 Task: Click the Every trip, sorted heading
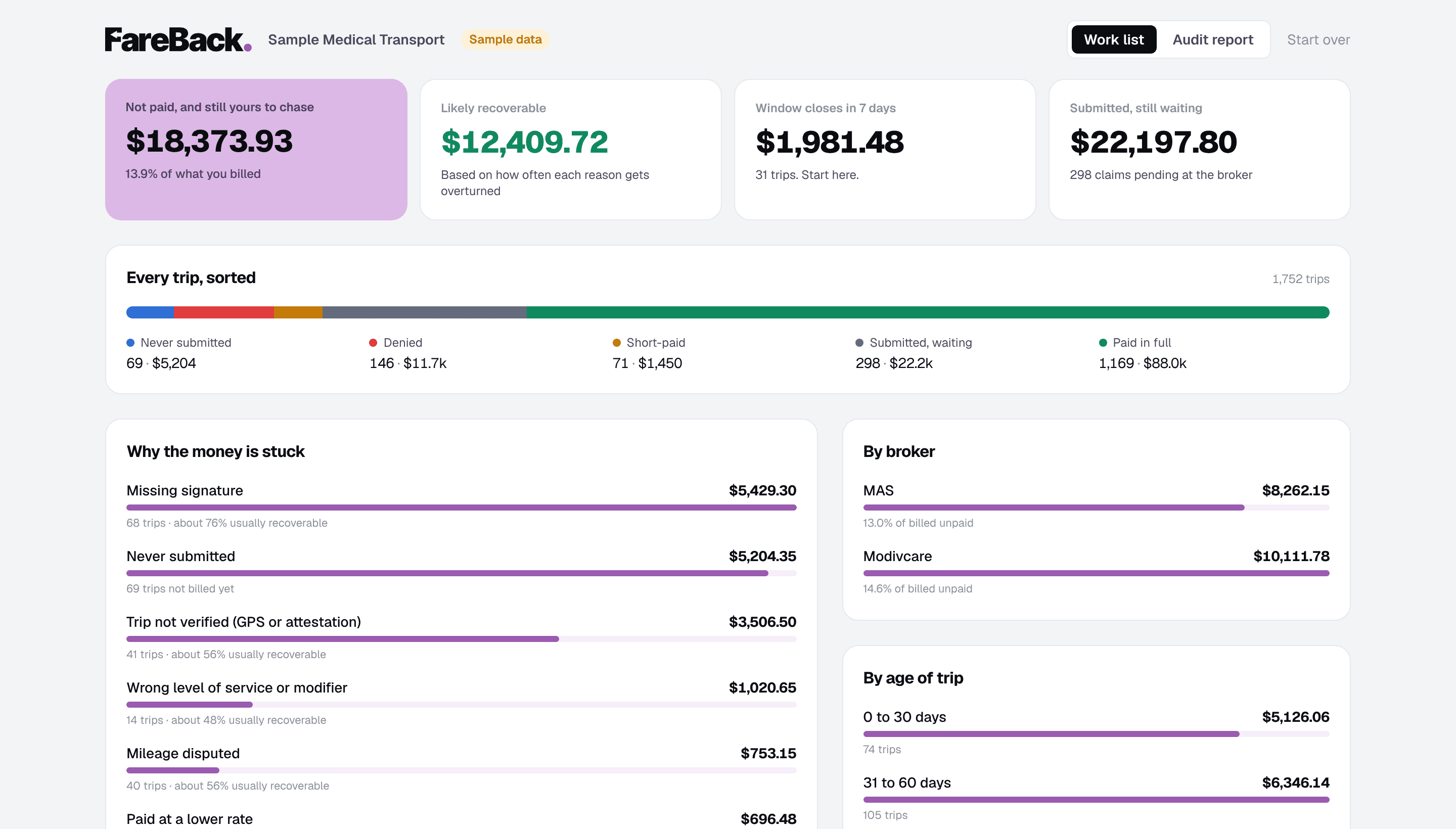(191, 278)
